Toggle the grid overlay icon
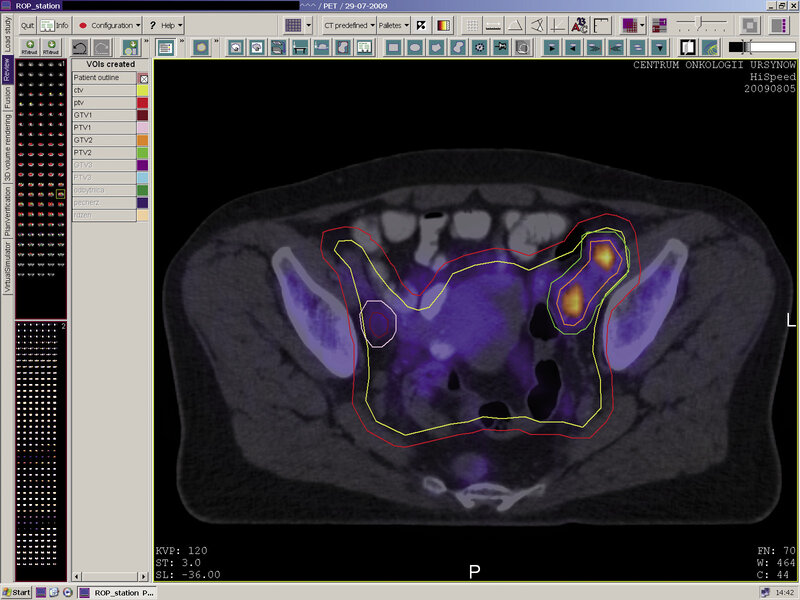The width and height of the screenshot is (800, 600). [x=472, y=25]
